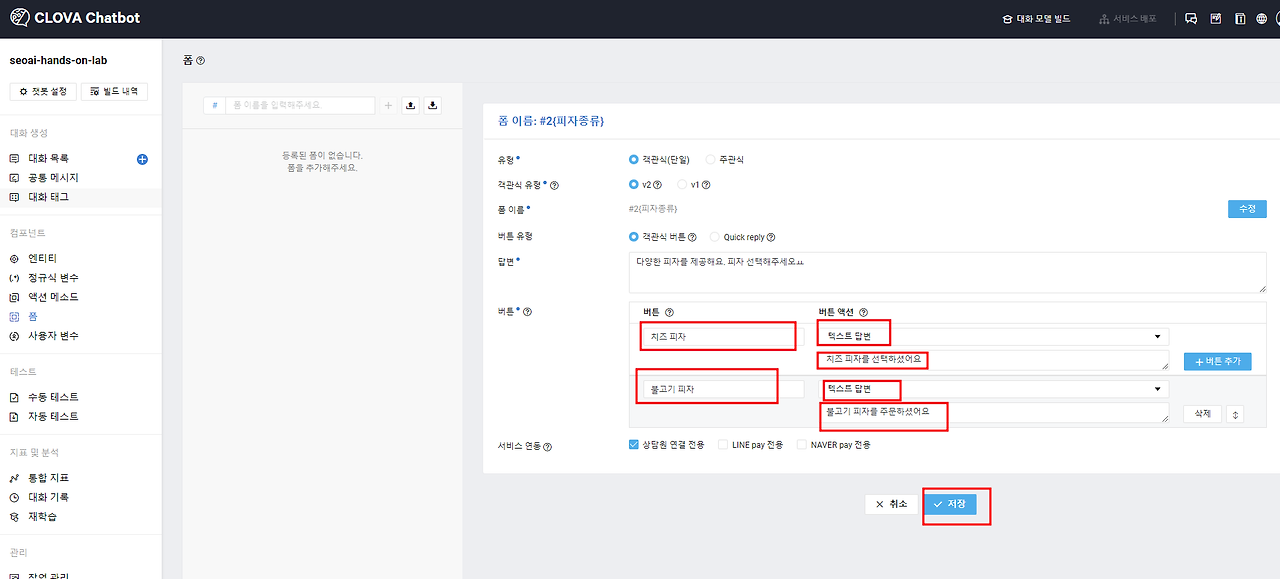Switch 객관식 유형 to v1
The width and height of the screenshot is (1280, 579).
[685, 184]
